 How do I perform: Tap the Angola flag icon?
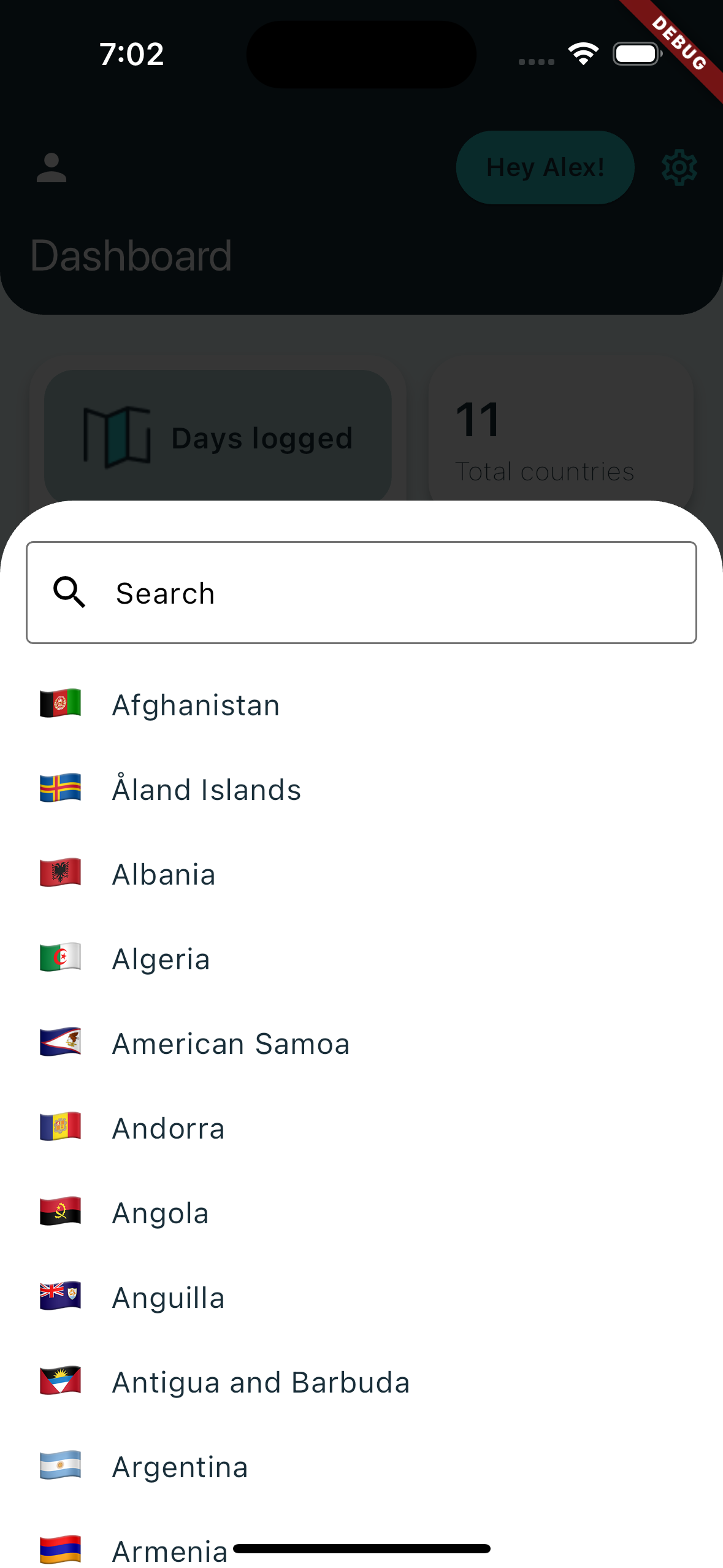[x=60, y=1212]
